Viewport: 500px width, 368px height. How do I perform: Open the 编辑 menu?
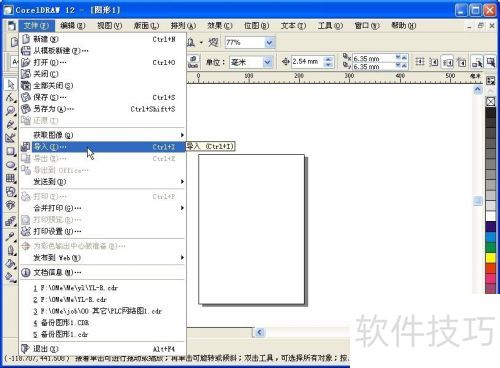coord(73,26)
